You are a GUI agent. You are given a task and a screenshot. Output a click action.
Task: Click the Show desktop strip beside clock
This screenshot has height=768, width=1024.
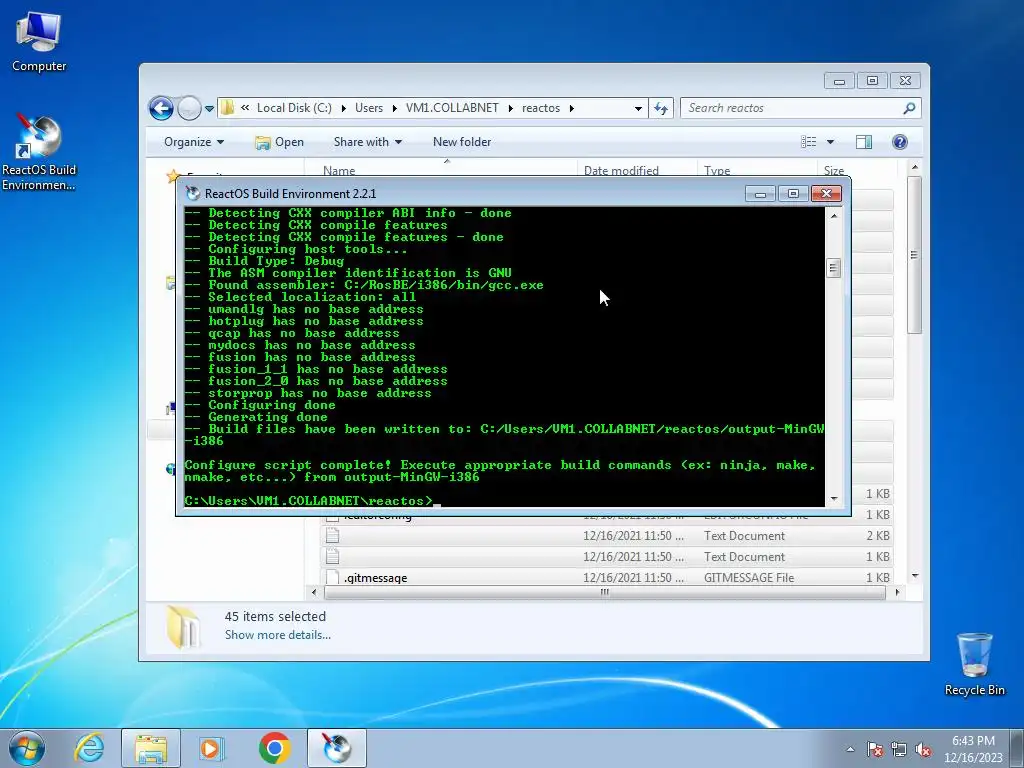1017,748
